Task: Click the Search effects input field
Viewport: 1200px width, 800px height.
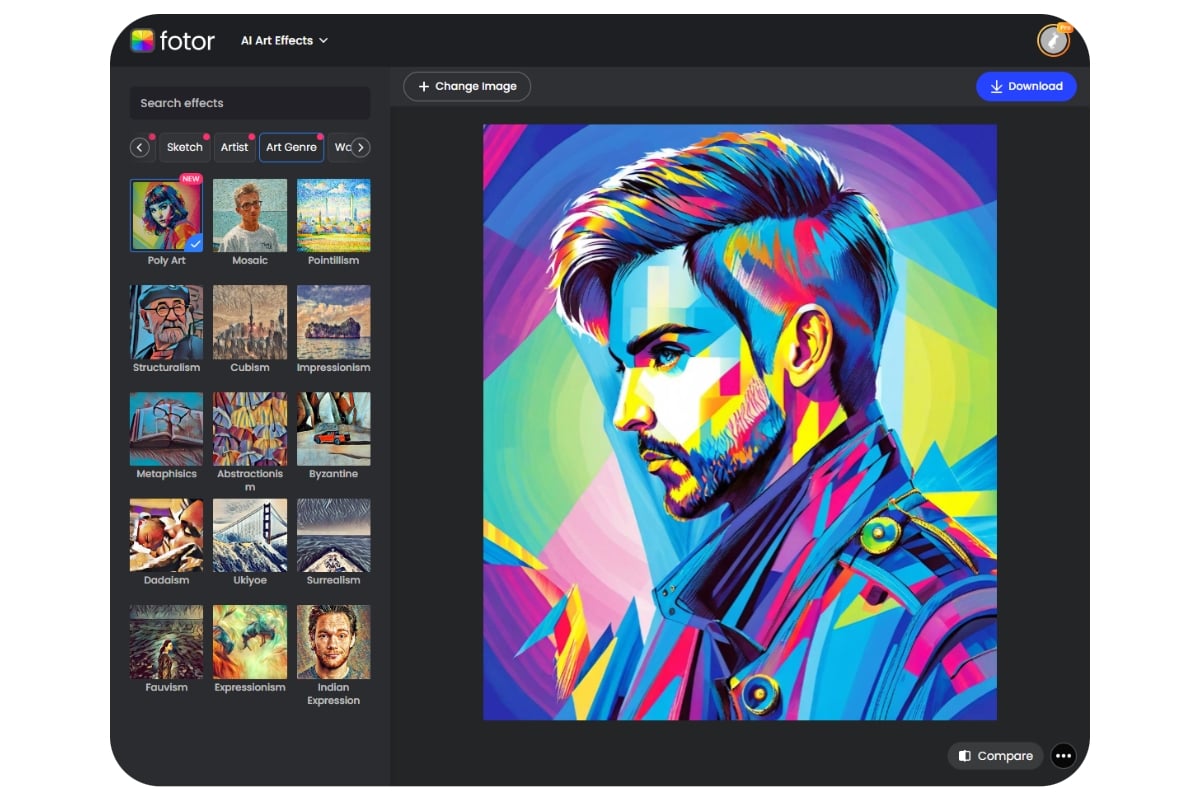Action: coord(249,103)
